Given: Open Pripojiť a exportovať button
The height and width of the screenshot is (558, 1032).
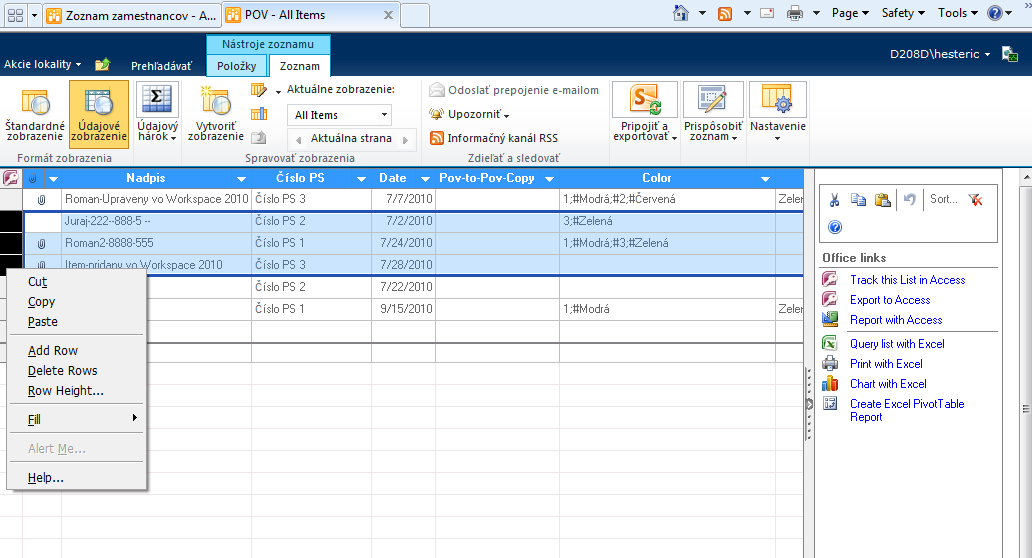Looking at the screenshot, I should pos(645,112).
